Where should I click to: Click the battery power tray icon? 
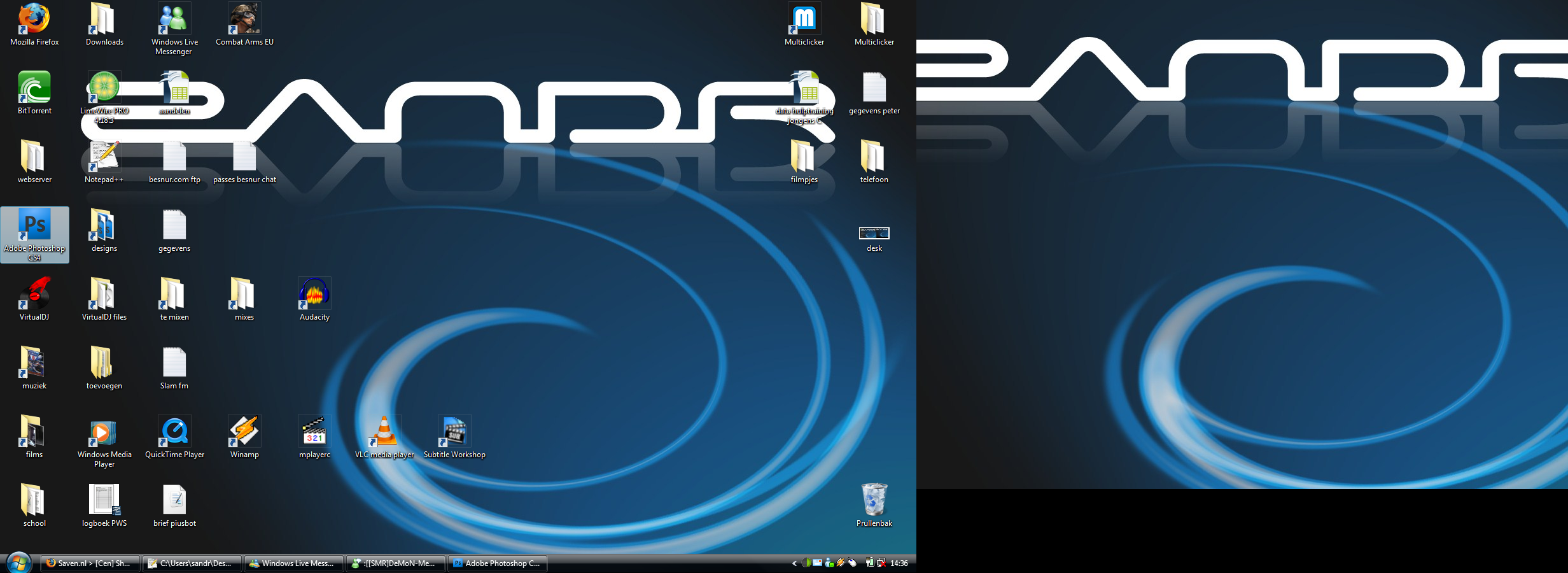coord(870,563)
